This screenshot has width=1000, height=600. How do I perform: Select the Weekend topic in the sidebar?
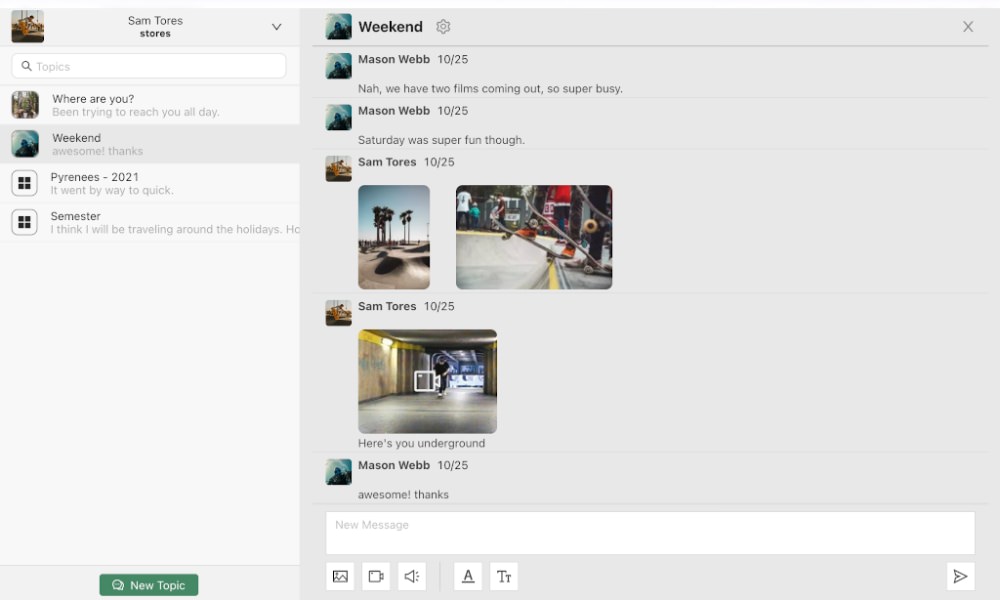150,144
